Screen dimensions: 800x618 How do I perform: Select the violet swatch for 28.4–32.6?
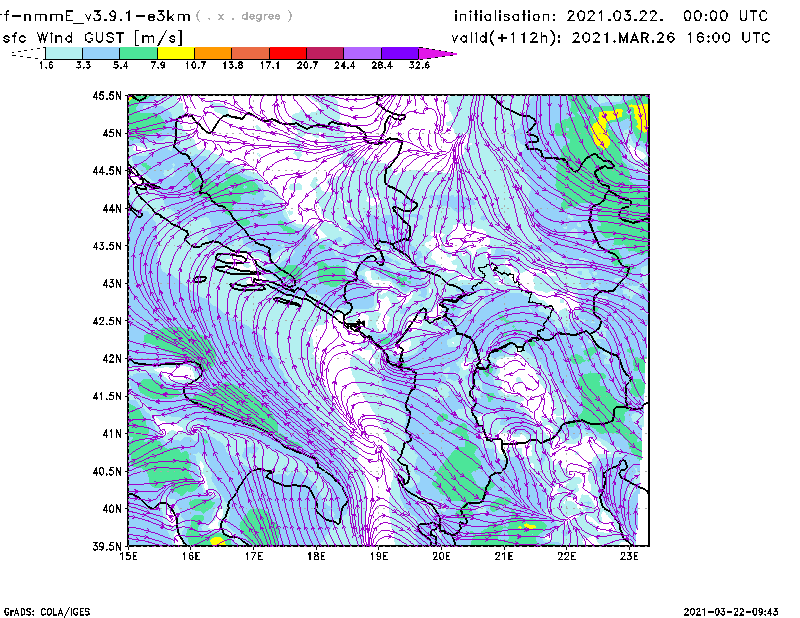click(400, 53)
